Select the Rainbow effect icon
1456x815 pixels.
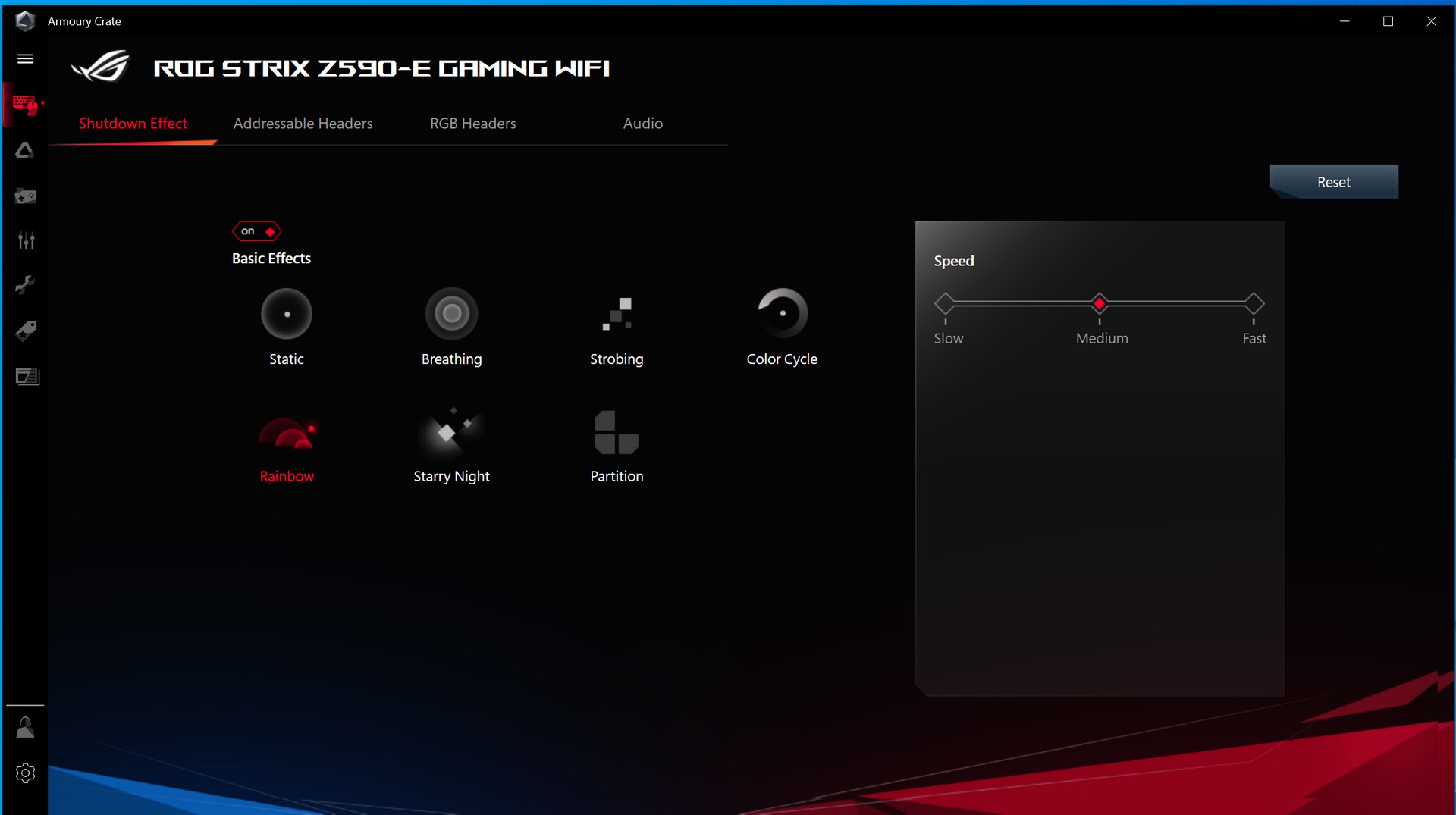click(287, 432)
